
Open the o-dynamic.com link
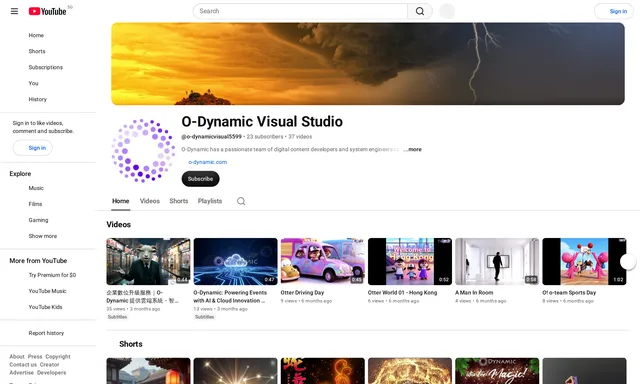[207, 162]
